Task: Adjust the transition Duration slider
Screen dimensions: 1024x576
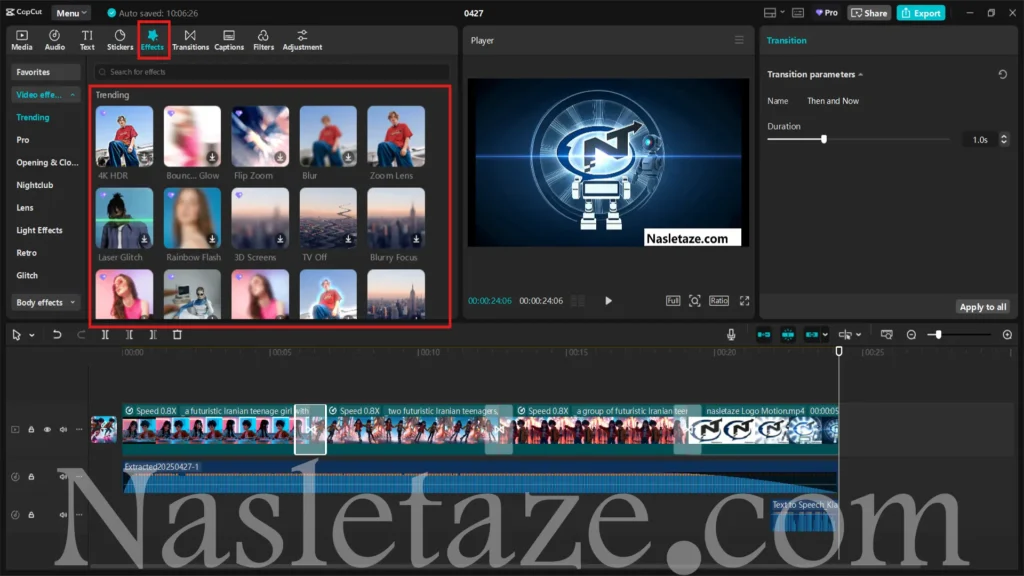Action: (x=824, y=139)
